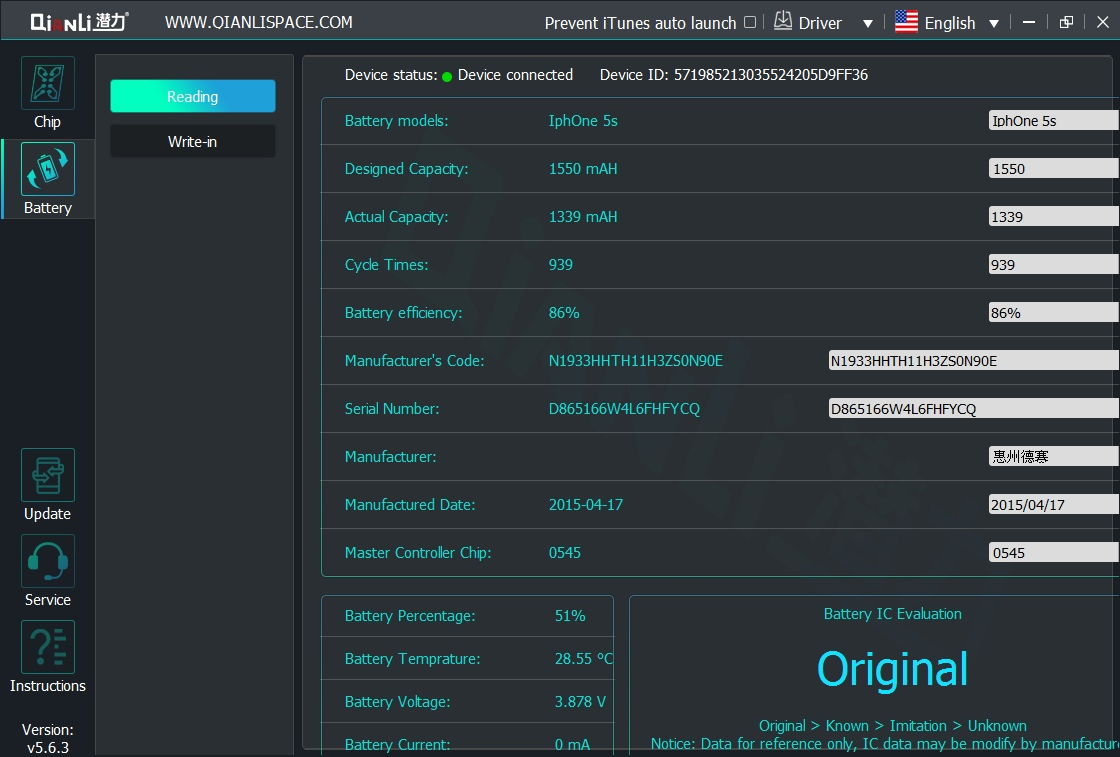Open the Chip section icon
The image size is (1120, 757).
point(48,83)
